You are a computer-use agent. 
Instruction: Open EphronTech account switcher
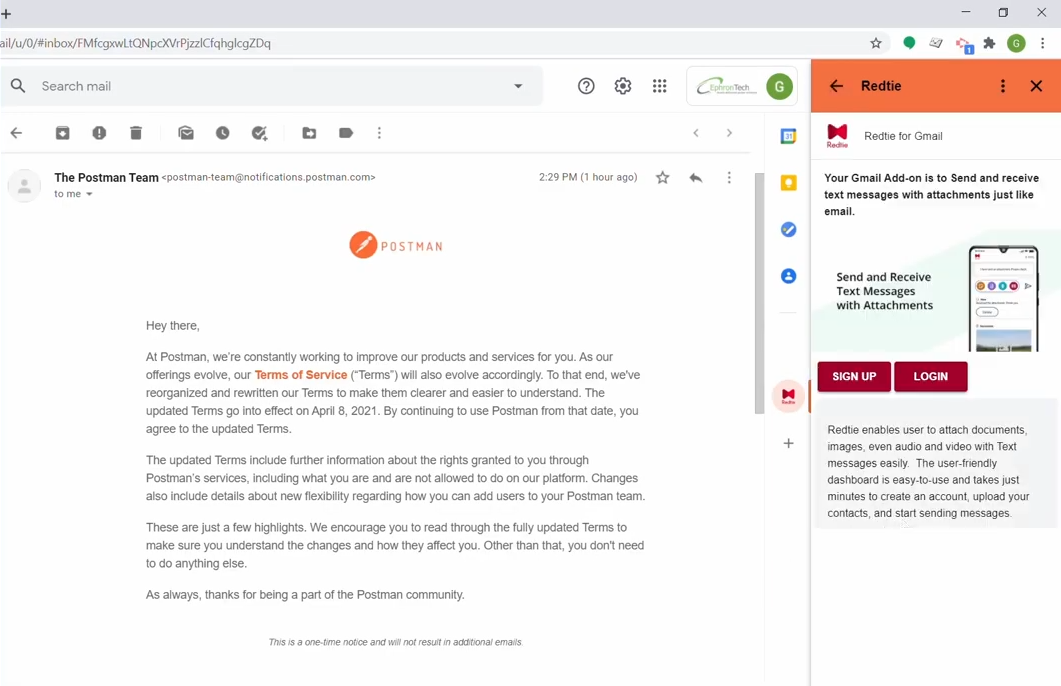742,87
